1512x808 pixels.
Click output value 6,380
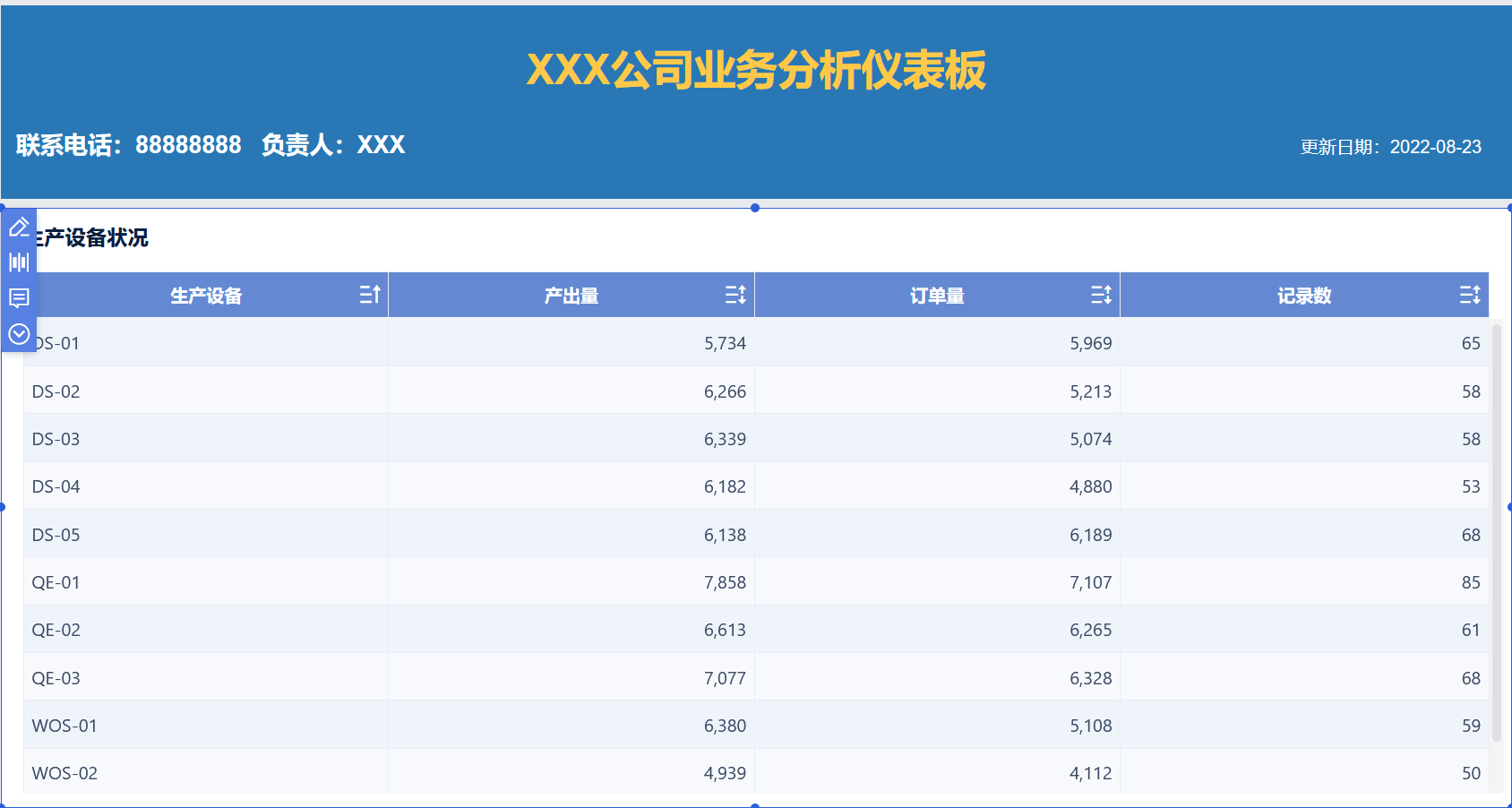coord(725,726)
